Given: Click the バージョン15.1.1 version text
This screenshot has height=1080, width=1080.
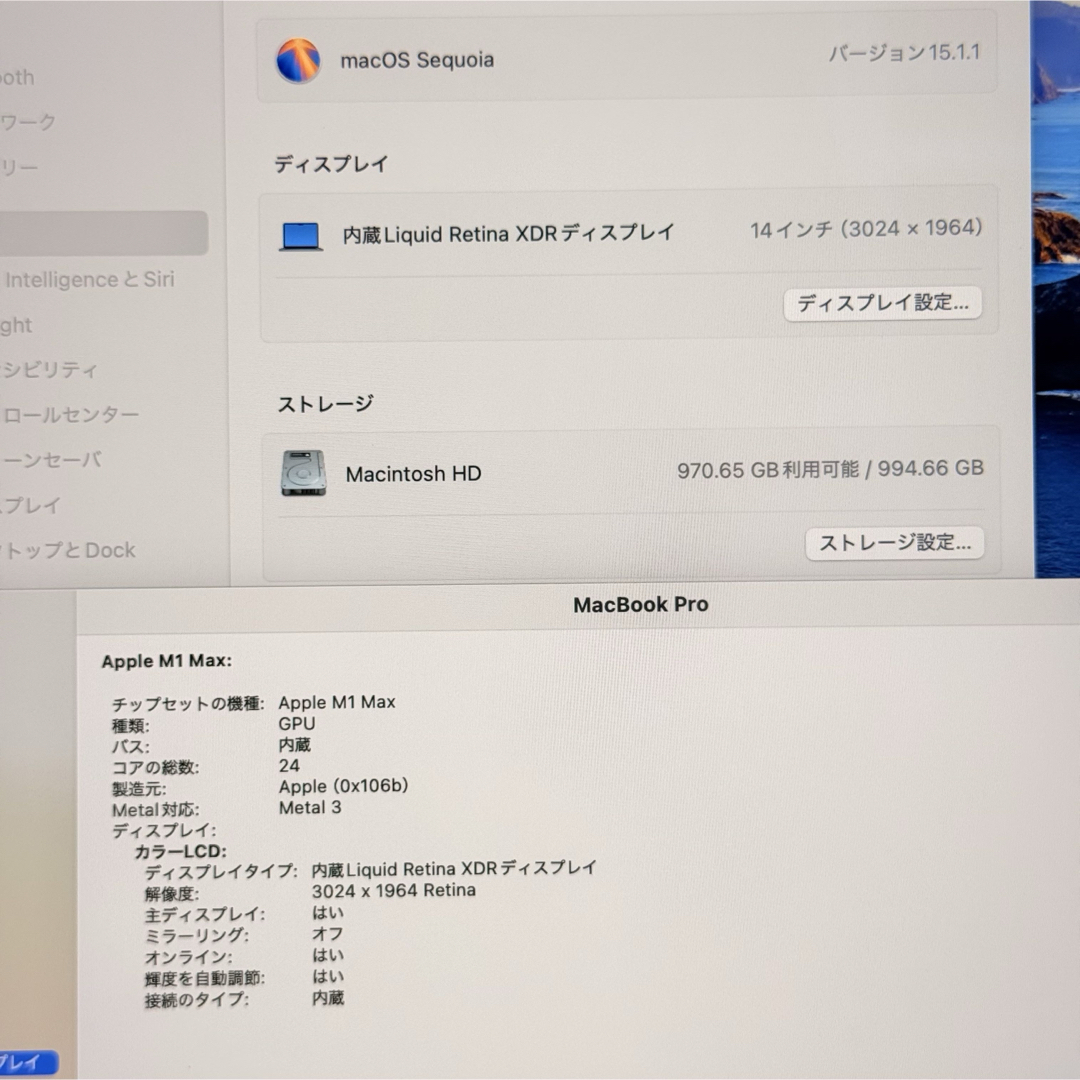Looking at the screenshot, I should (904, 53).
